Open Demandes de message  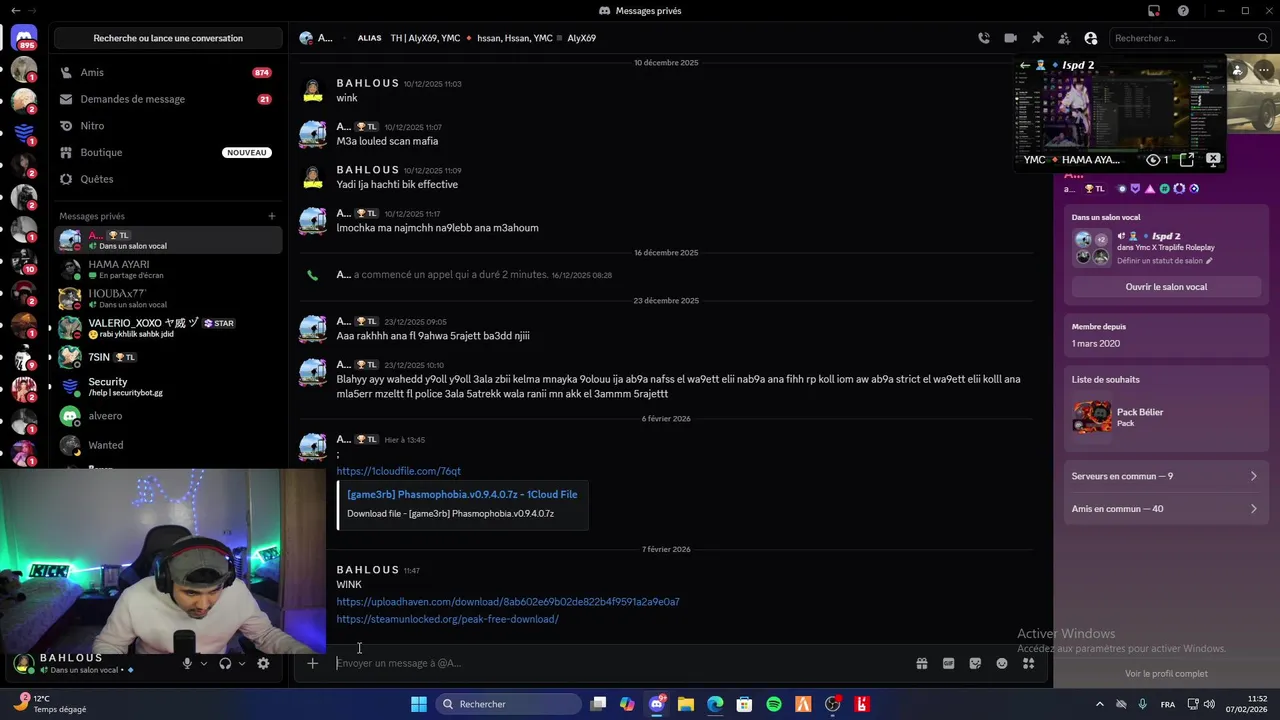coord(168,99)
